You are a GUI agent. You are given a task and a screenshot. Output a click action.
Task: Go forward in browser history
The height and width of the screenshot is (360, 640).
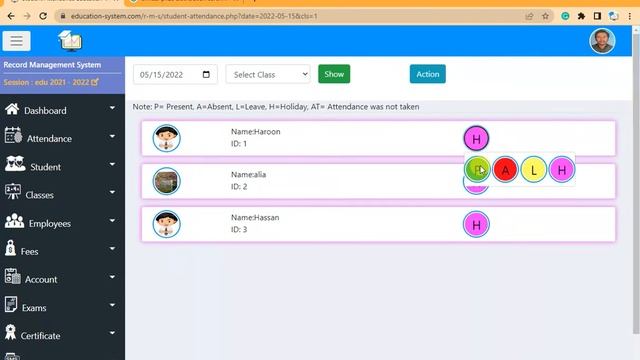pyautogui.click(x=27, y=16)
